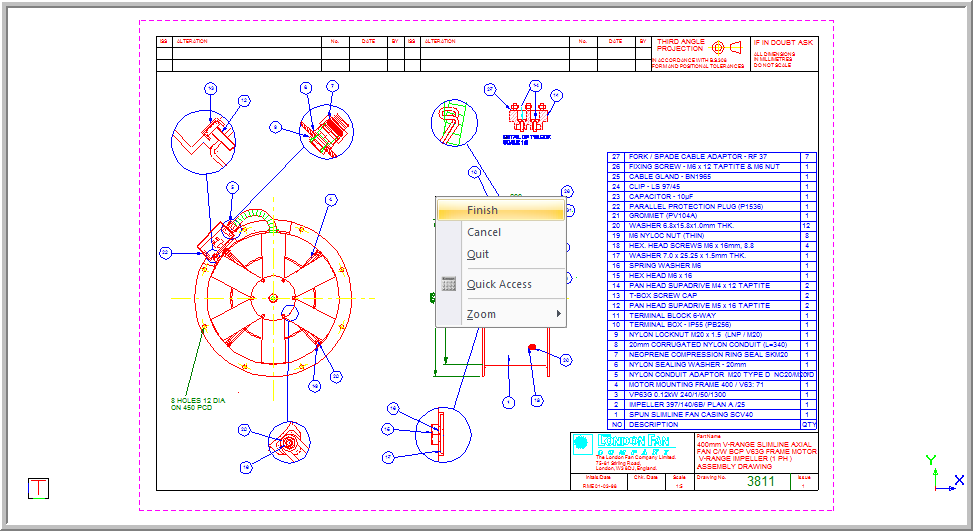Click the Quick Access calculator icon
Image resolution: width=973 pixels, height=531 pixels.
click(x=449, y=284)
